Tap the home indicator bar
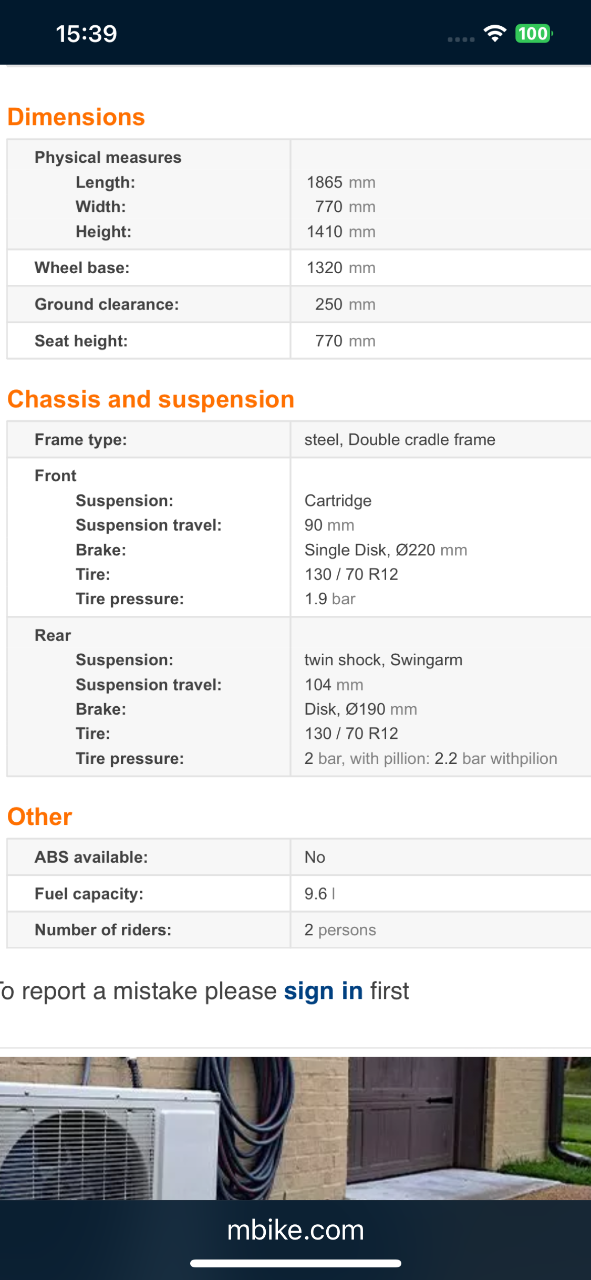Image resolution: width=591 pixels, height=1280 pixels. pos(295,1264)
